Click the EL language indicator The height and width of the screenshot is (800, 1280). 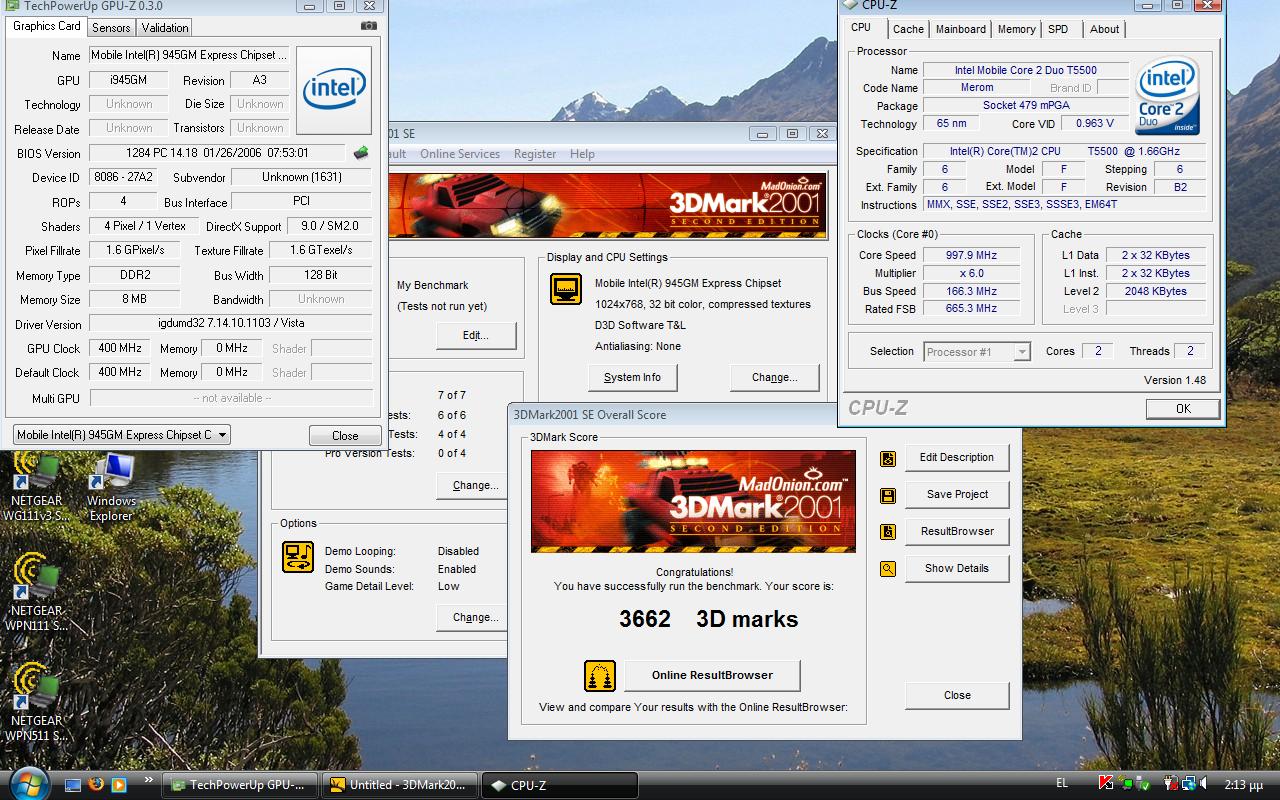pos(1061,784)
